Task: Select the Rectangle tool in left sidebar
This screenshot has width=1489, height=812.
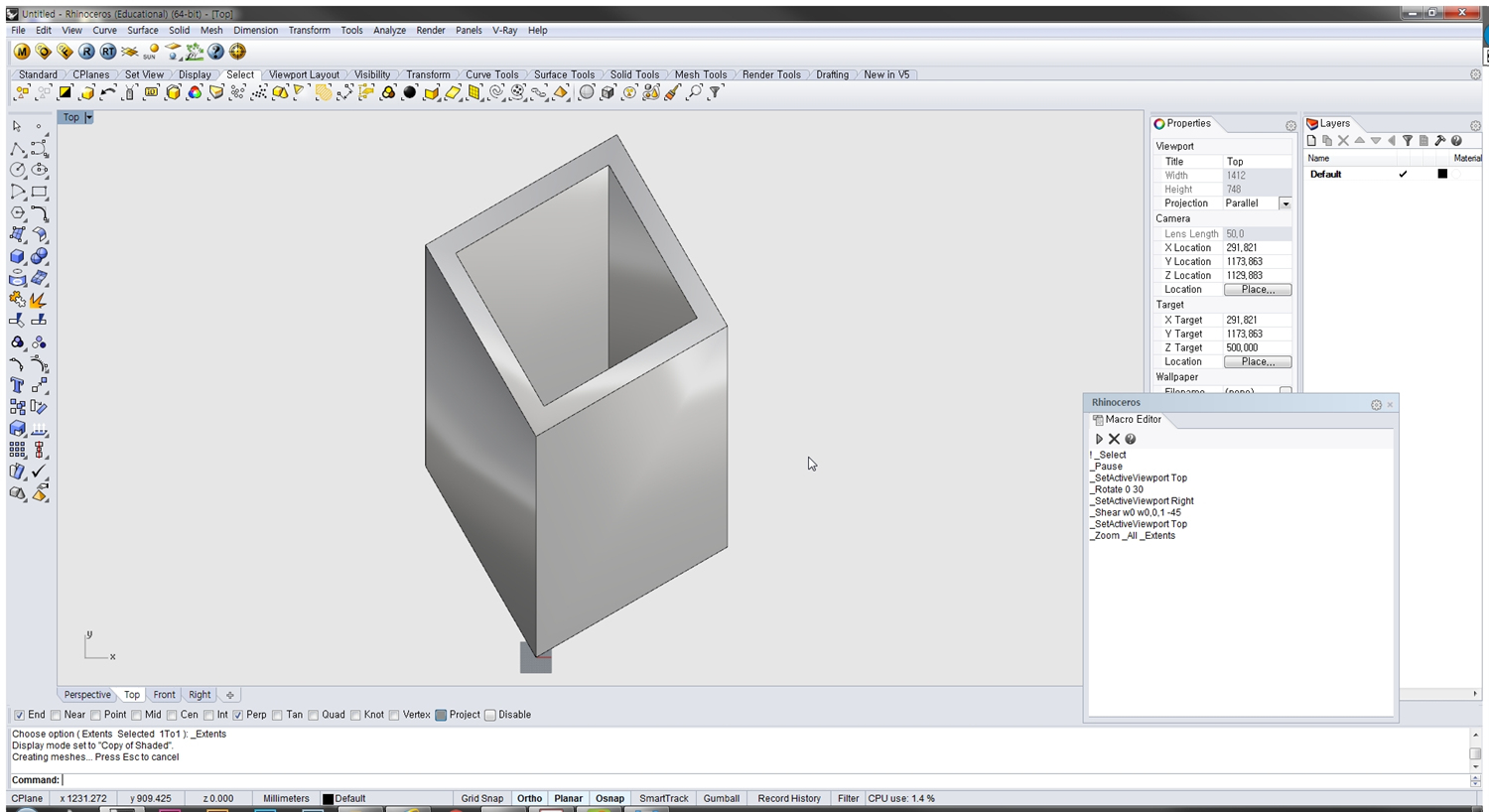Action: 39,192
